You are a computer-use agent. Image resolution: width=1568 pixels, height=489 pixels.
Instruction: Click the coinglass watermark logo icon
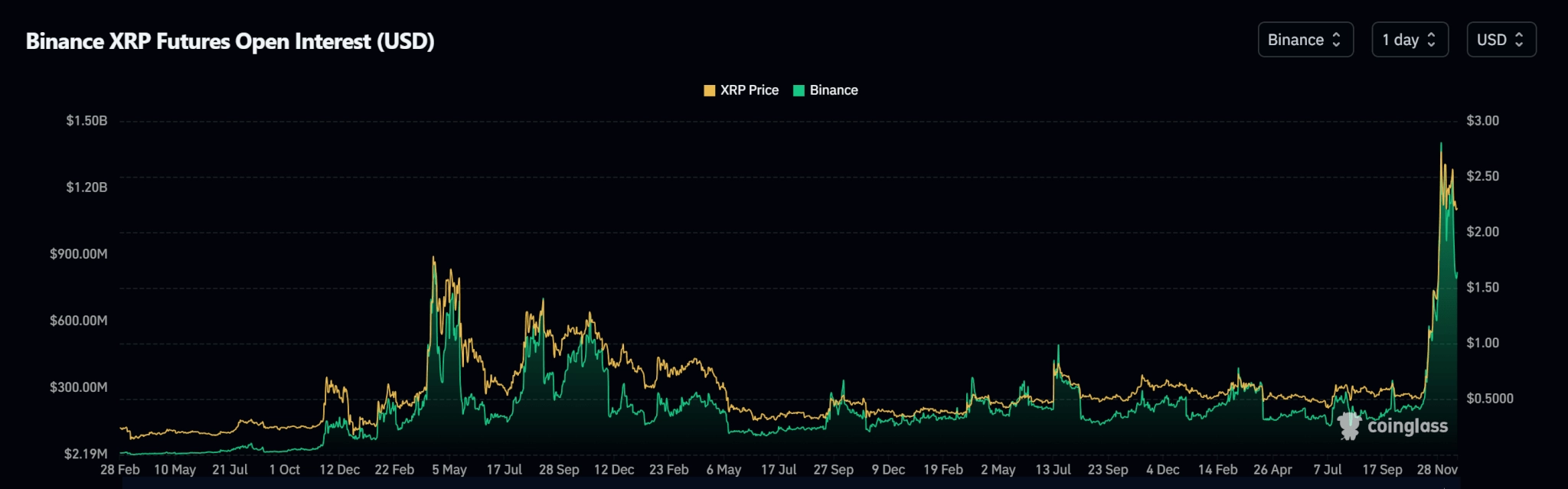tap(1349, 425)
